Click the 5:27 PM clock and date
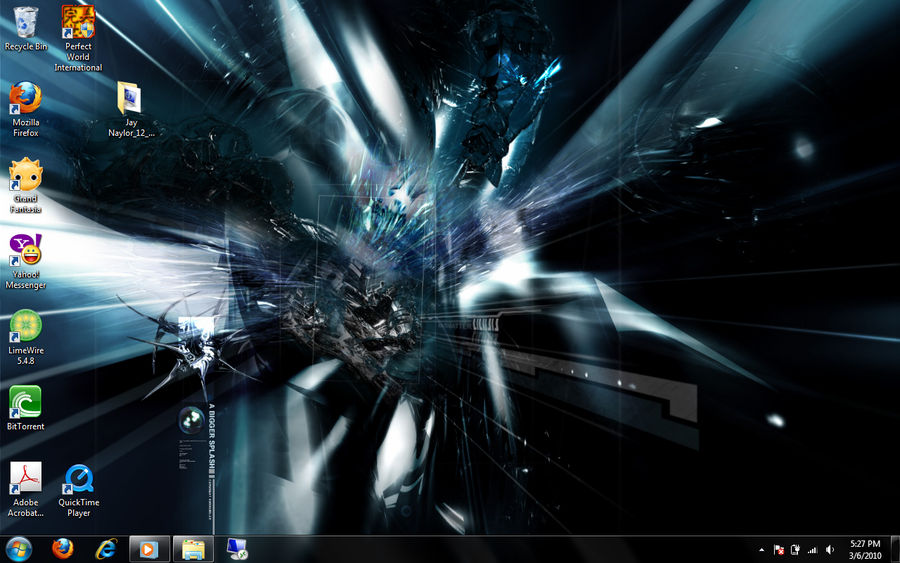This screenshot has height=563, width=900. click(865, 550)
